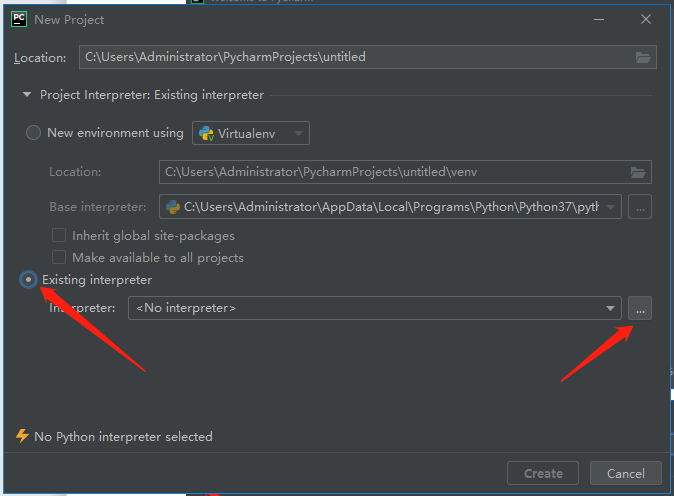Open the Virtualenv environment type dropdown
Screen dimensions: 674x496
click(251, 133)
